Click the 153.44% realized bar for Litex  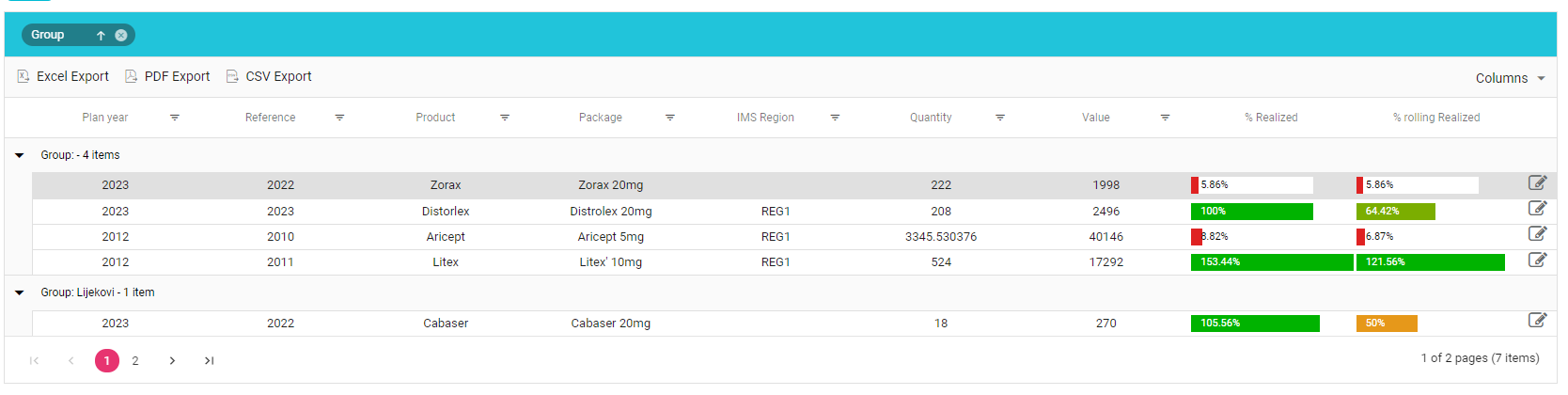1271,262
